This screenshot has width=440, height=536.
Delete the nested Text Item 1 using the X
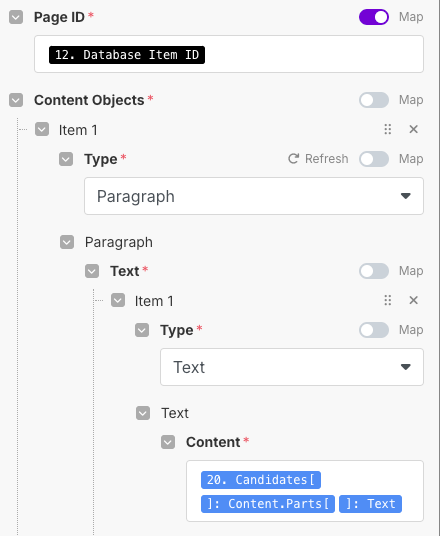point(413,300)
